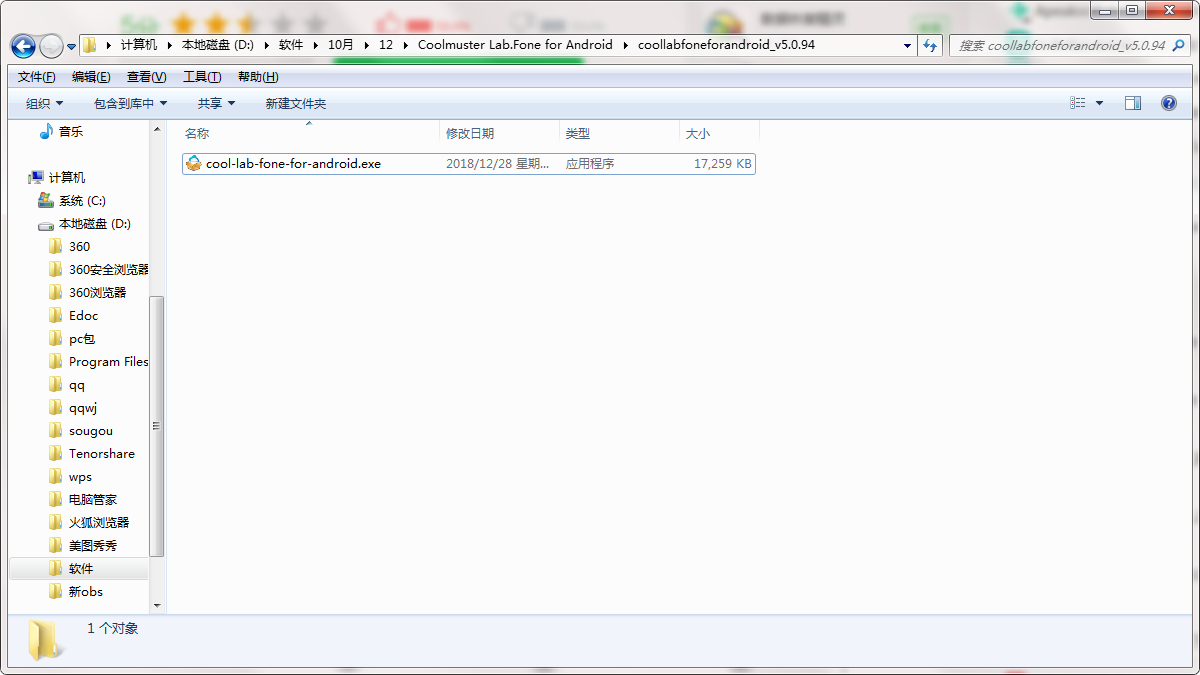Open the pc包 folder
Screen dimensions: 1200x675
(x=82, y=338)
